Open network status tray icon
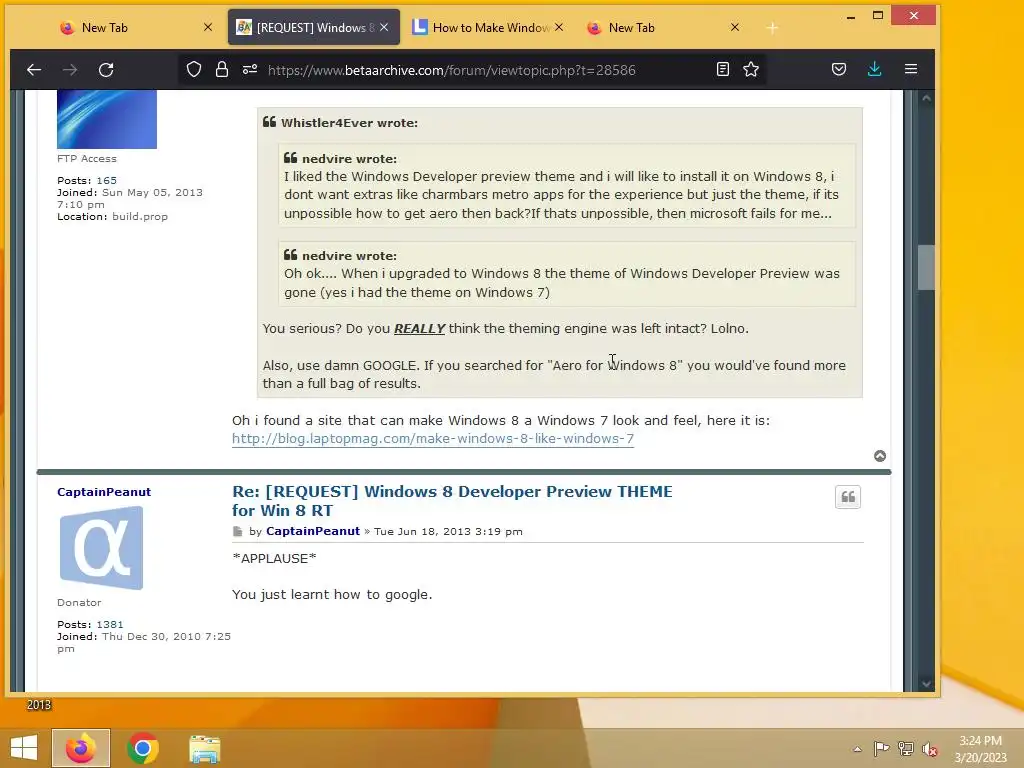The height and width of the screenshot is (768, 1024). (x=906, y=749)
